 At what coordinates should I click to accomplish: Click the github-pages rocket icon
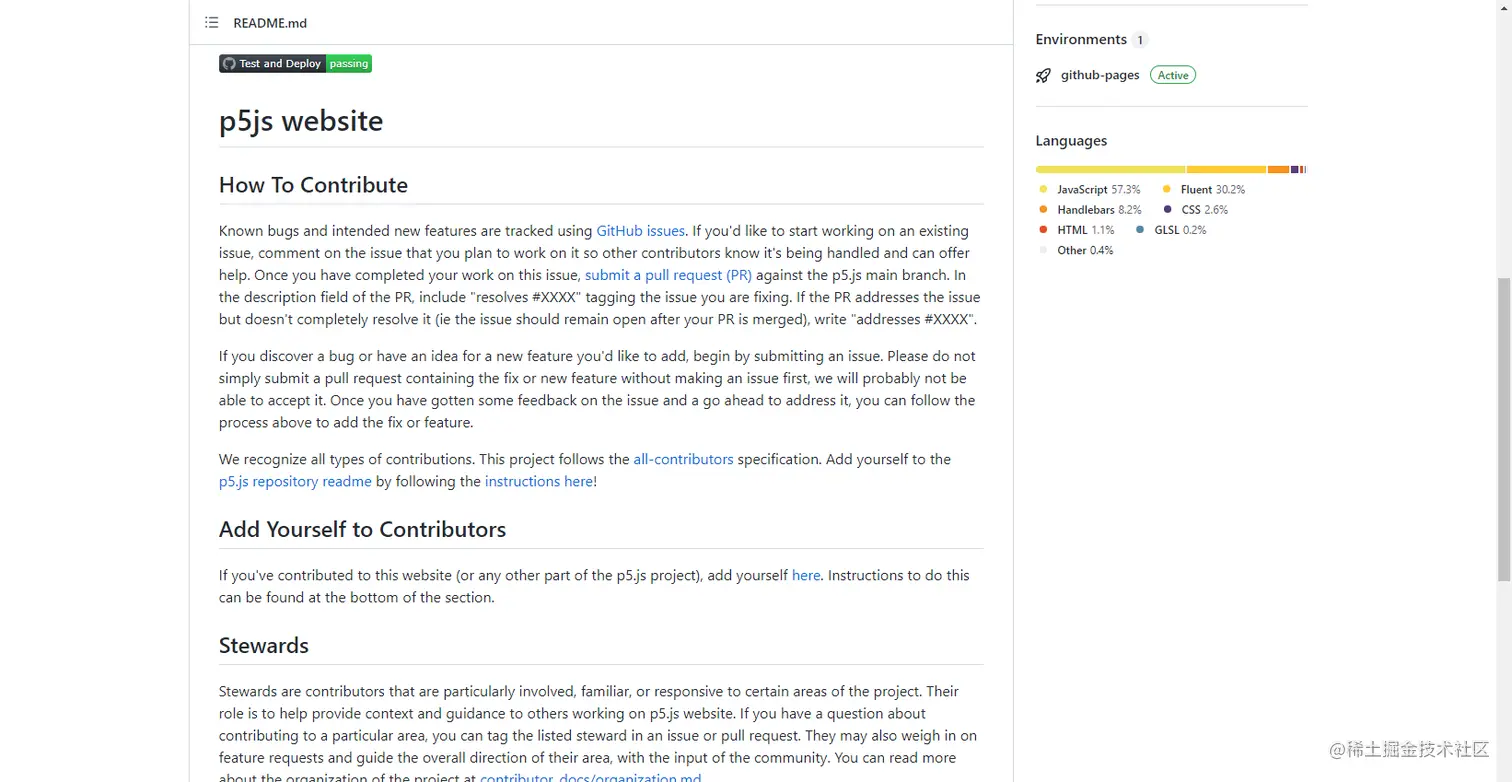1043,75
